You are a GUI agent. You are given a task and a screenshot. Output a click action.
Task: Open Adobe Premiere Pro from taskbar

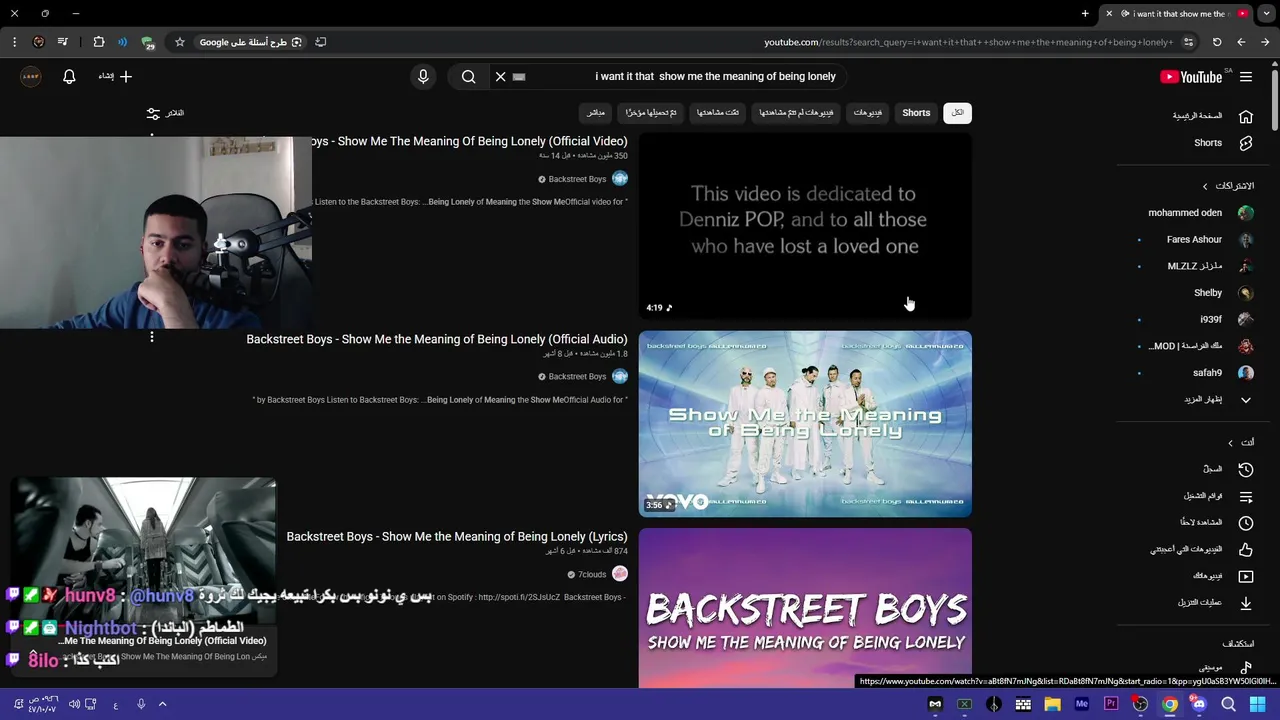1111,704
